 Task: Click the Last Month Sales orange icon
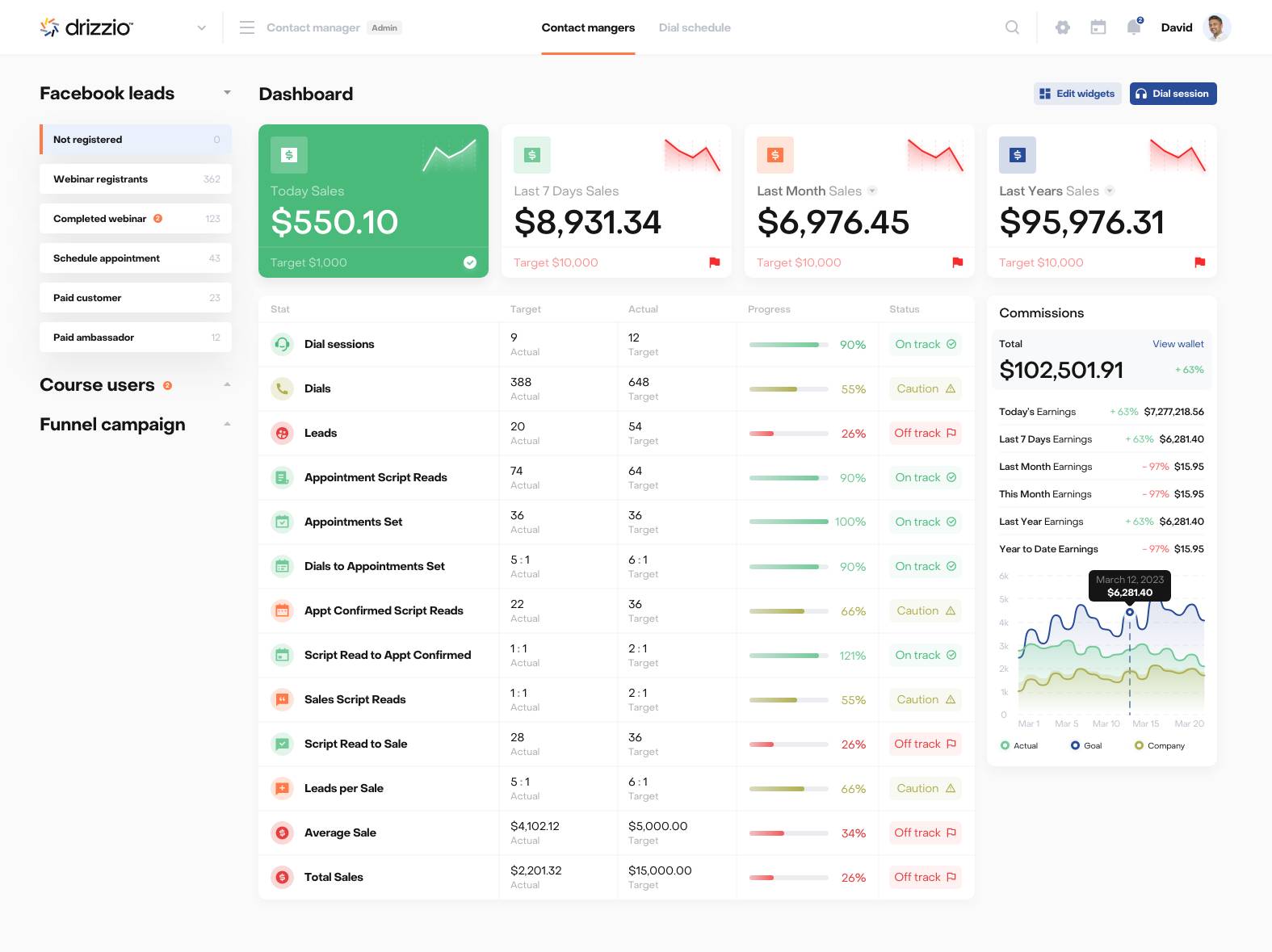(x=775, y=155)
